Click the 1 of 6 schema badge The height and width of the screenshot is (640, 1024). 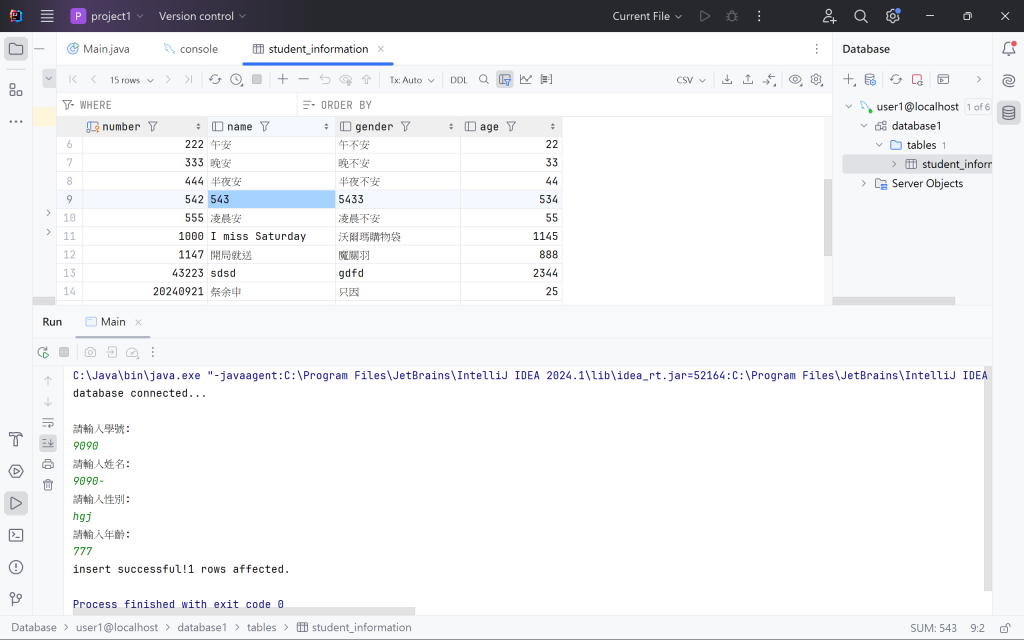click(978, 107)
